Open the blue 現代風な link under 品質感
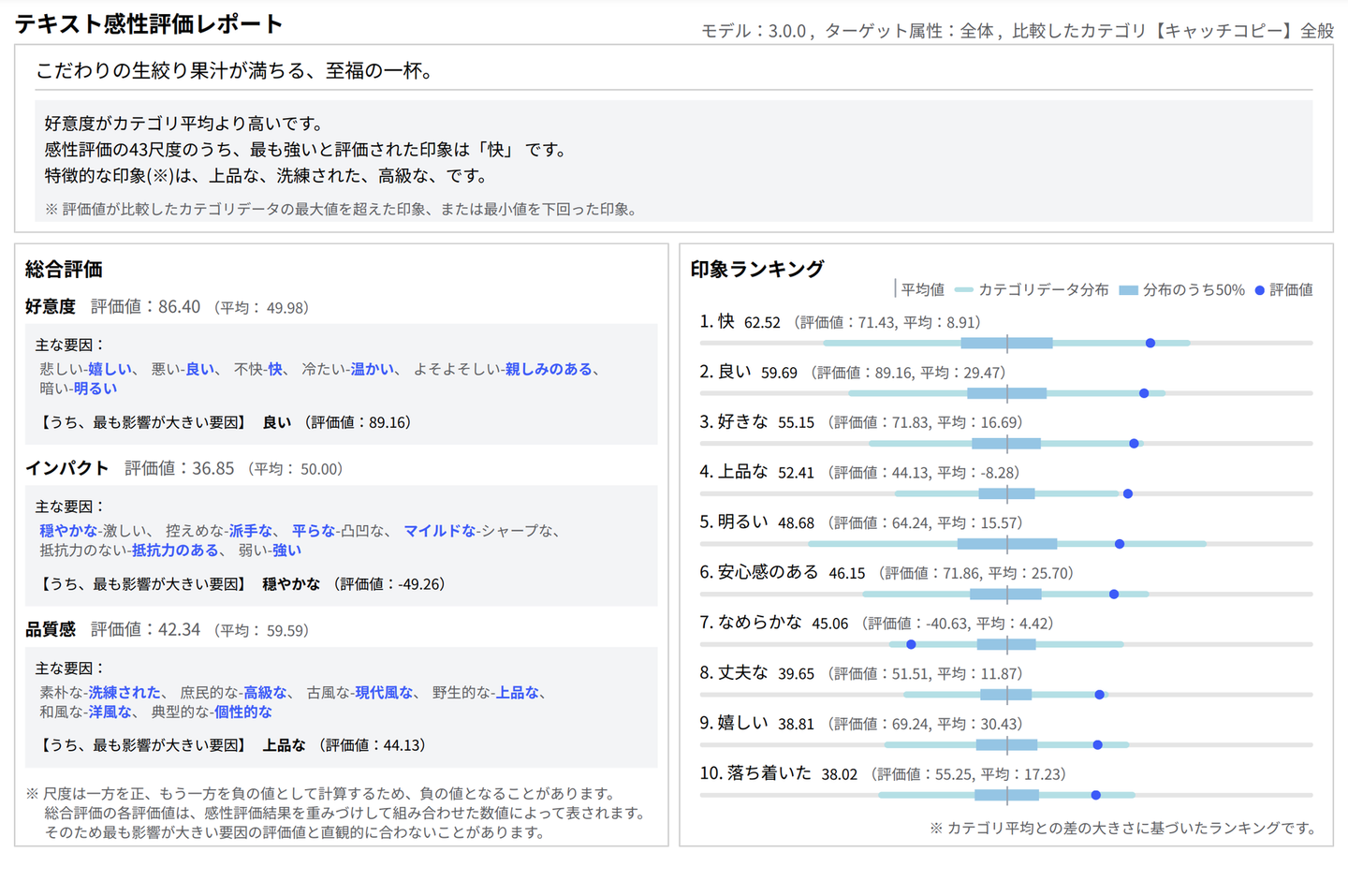This screenshot has height=896, width=1348. click(x=384, y=693)
